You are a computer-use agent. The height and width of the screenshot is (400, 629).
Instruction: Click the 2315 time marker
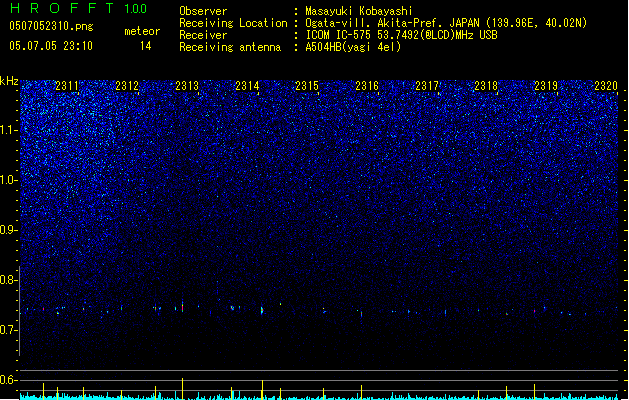point(307,86)
